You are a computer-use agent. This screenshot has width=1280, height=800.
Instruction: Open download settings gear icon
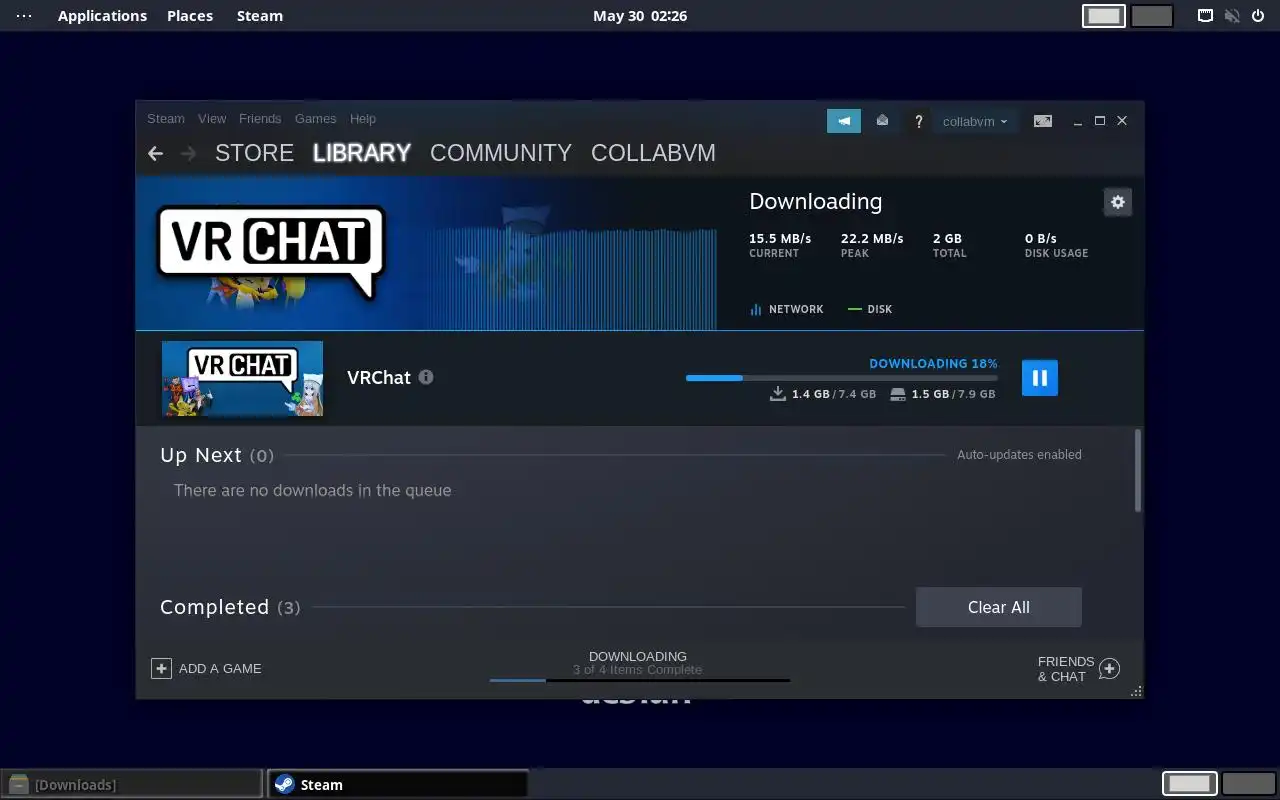click(1117, 202)
